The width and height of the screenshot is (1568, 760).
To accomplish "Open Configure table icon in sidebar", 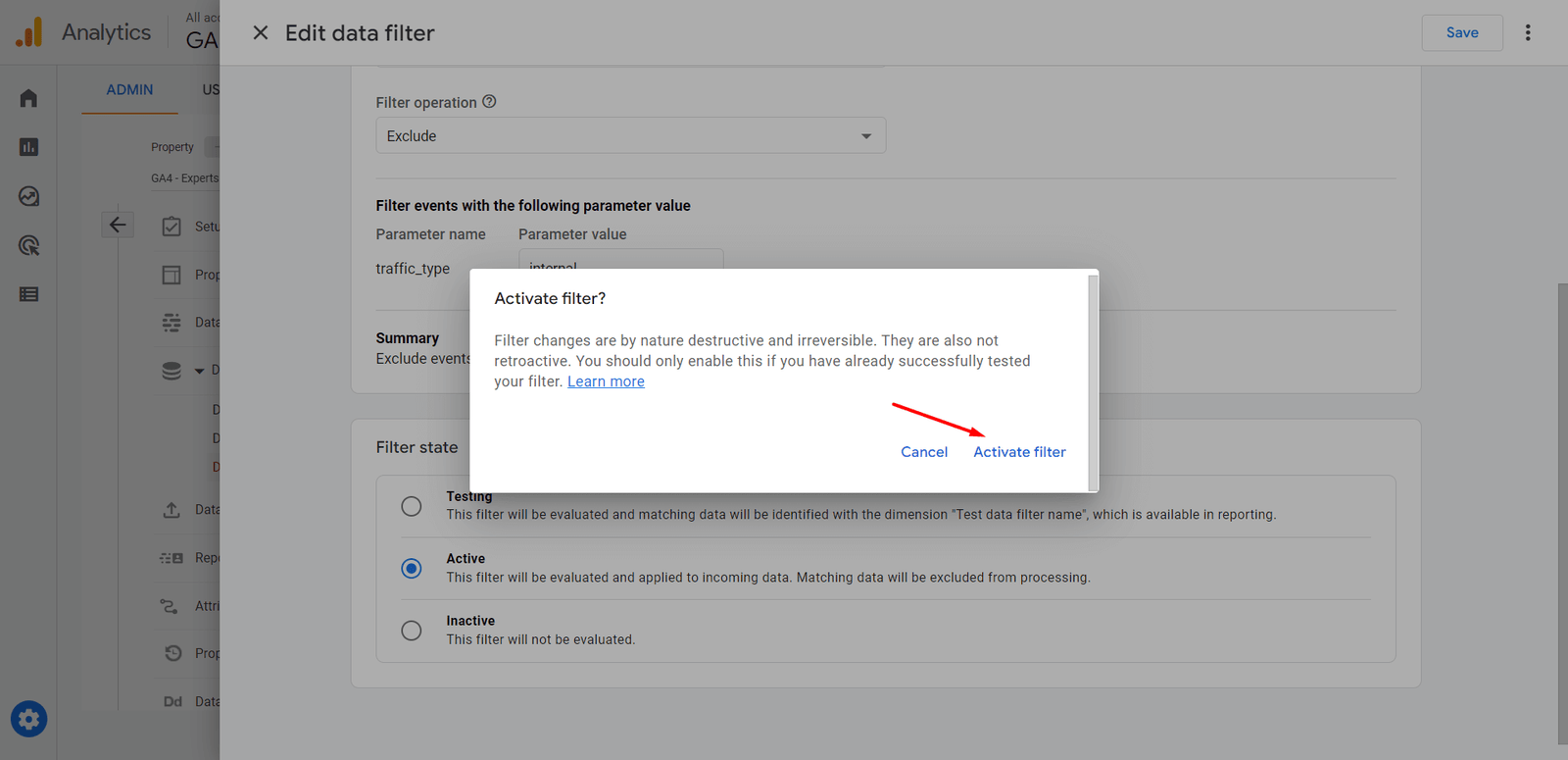I will pos(28,294).
